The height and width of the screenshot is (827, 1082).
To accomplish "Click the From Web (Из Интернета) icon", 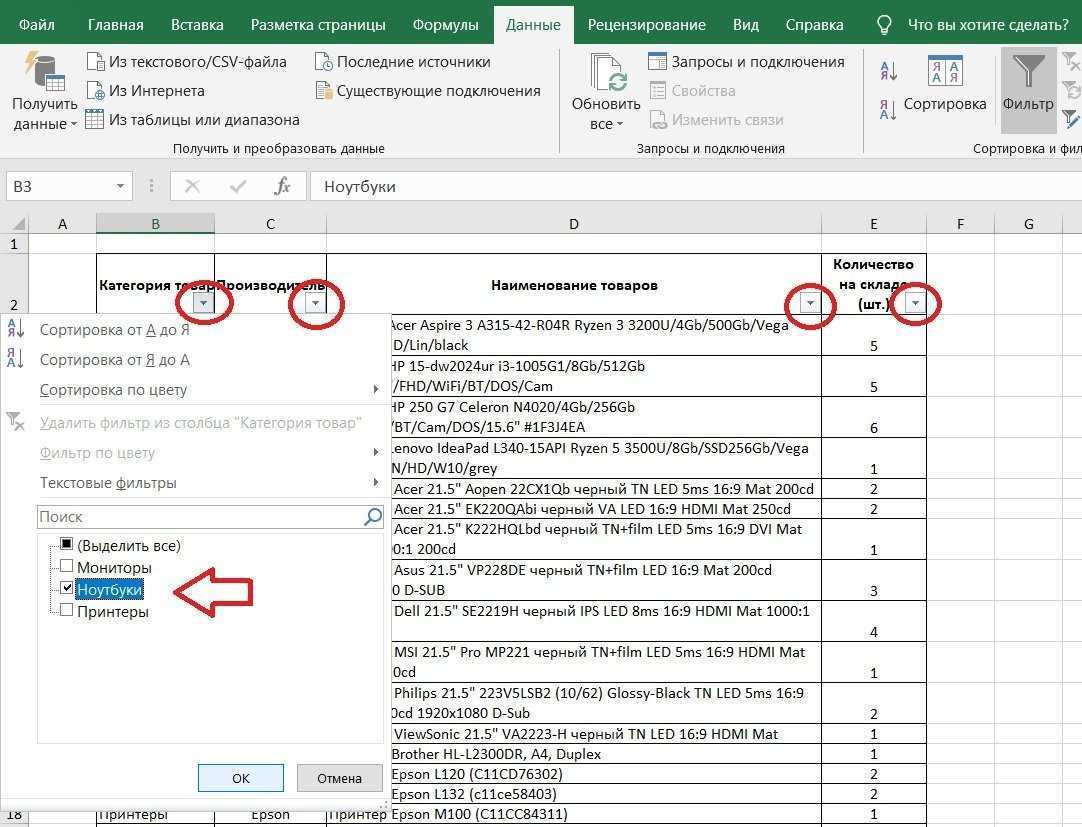I will pyautogui.click(x=95, y=91).
